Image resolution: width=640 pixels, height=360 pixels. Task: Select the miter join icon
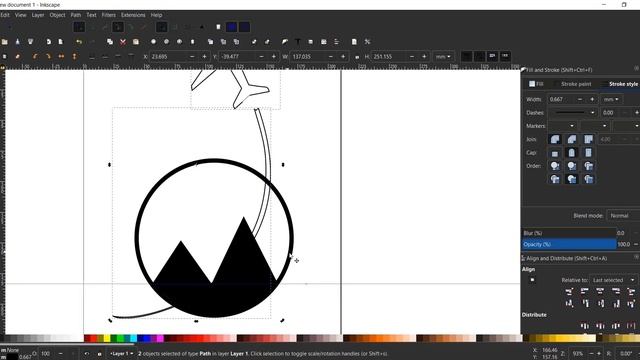[x=588, y=139]
